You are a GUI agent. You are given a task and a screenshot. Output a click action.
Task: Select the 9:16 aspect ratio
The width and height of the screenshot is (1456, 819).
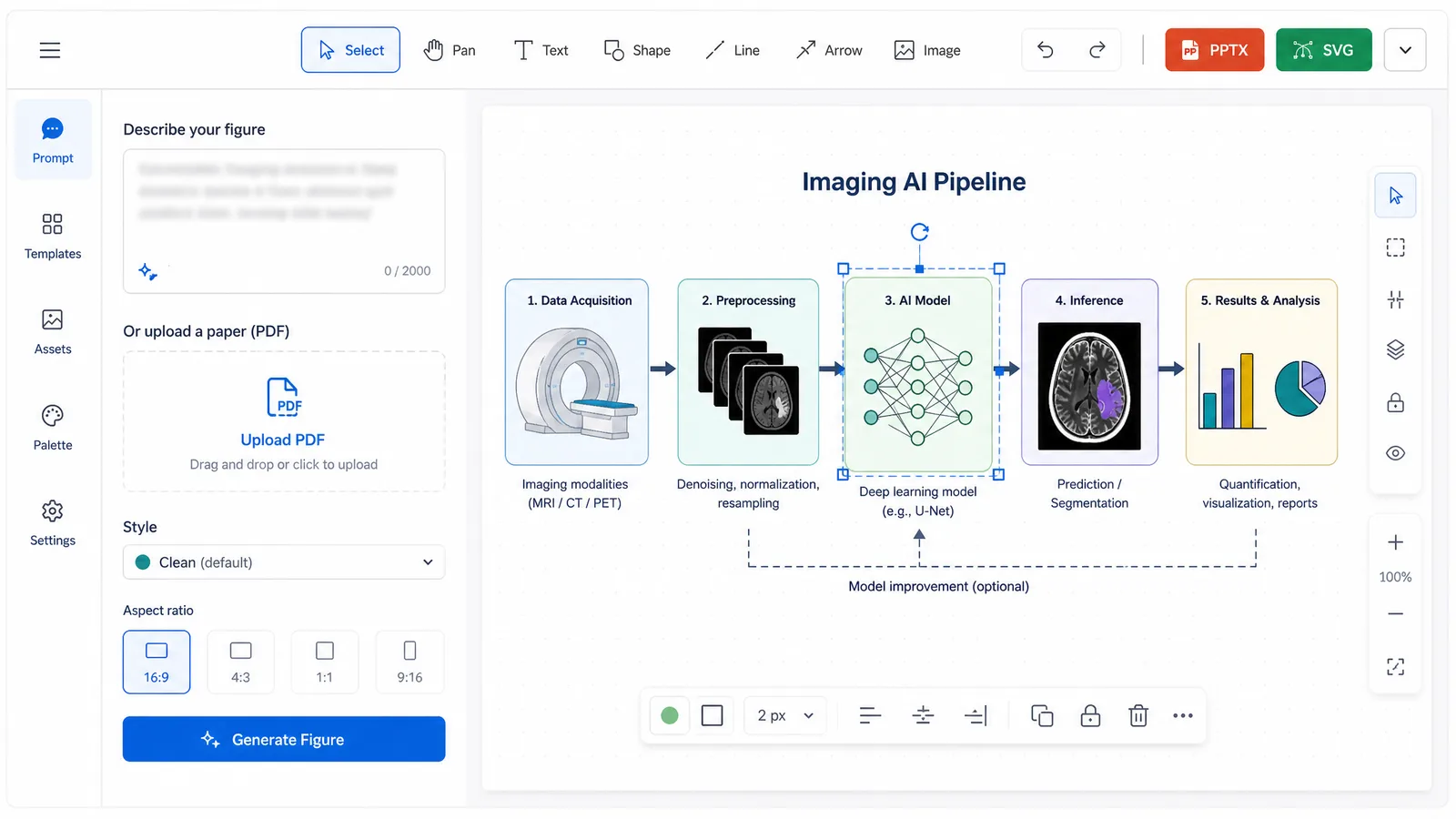409,662
